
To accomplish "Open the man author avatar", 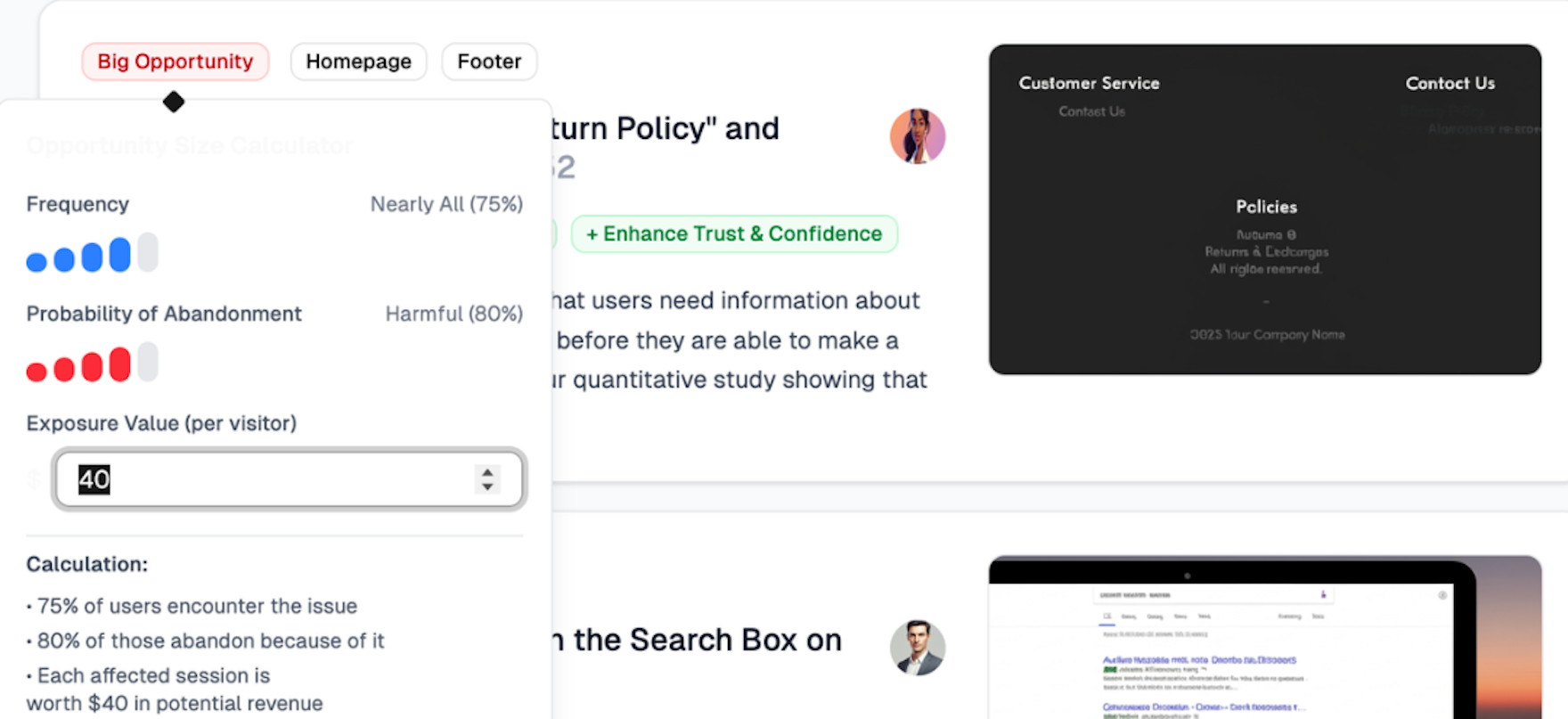I will point(918,648).
